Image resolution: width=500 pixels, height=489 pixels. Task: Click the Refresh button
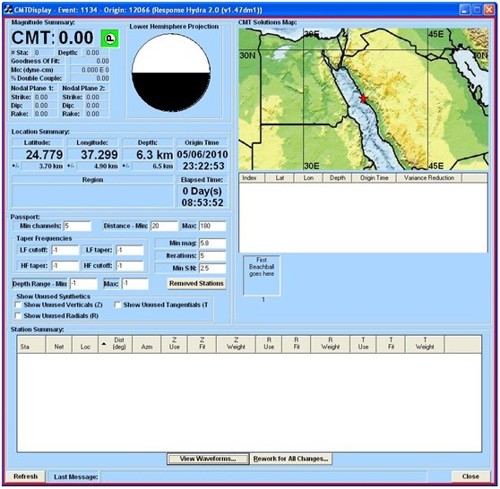[x=26, y=476]
